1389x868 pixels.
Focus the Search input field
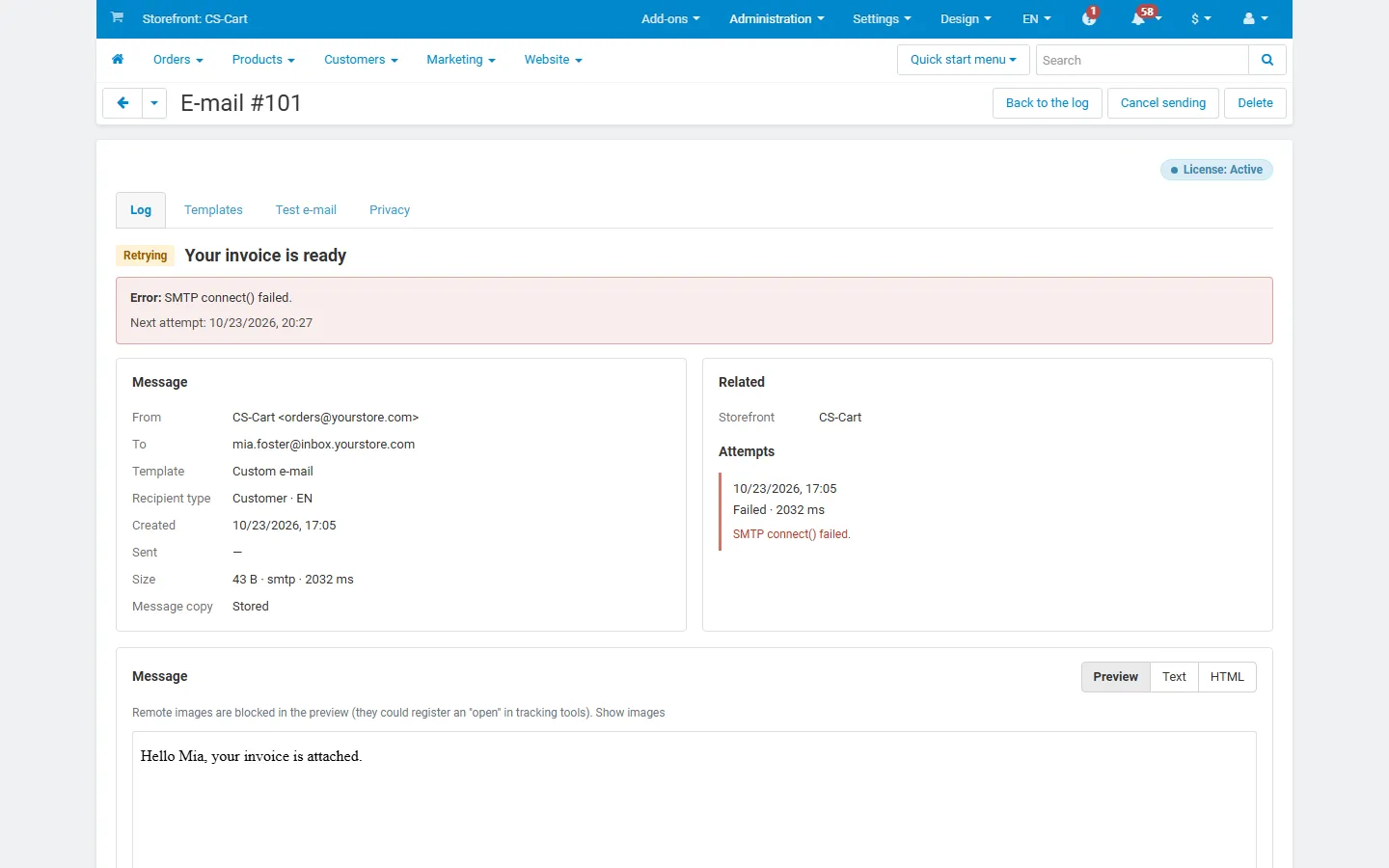1142,60
